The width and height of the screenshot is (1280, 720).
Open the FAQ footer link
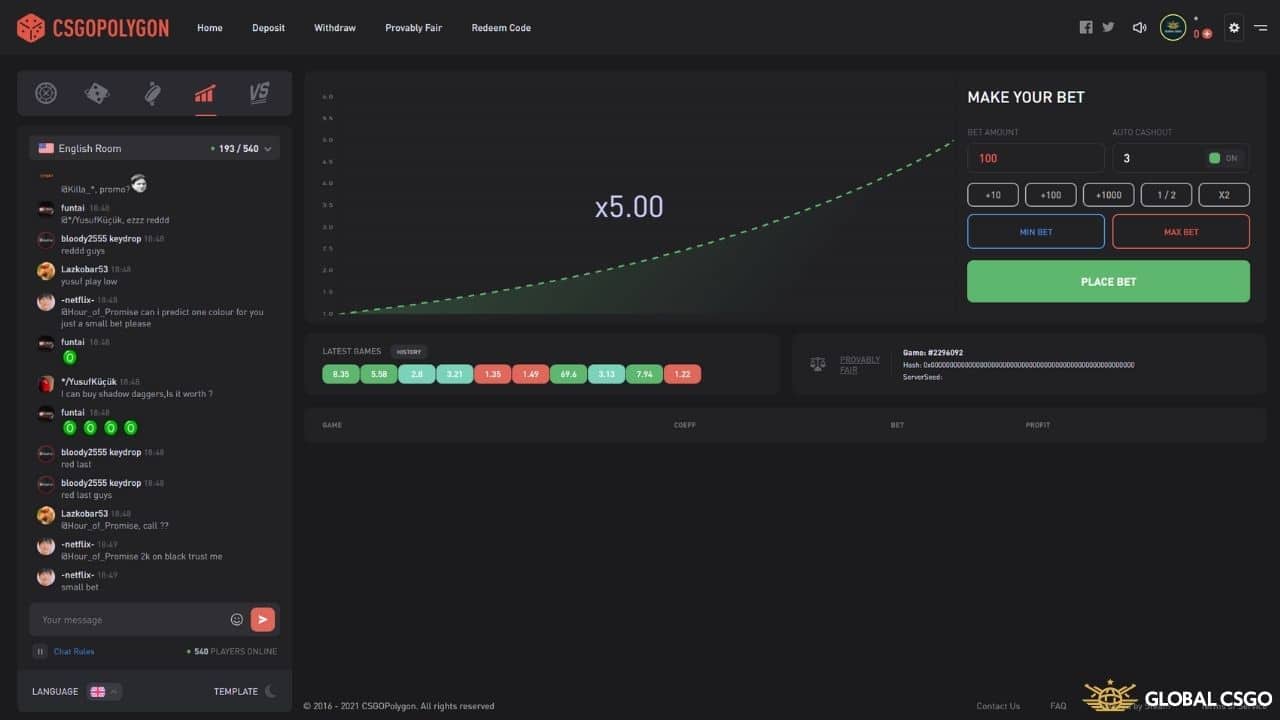[1058, 706]
